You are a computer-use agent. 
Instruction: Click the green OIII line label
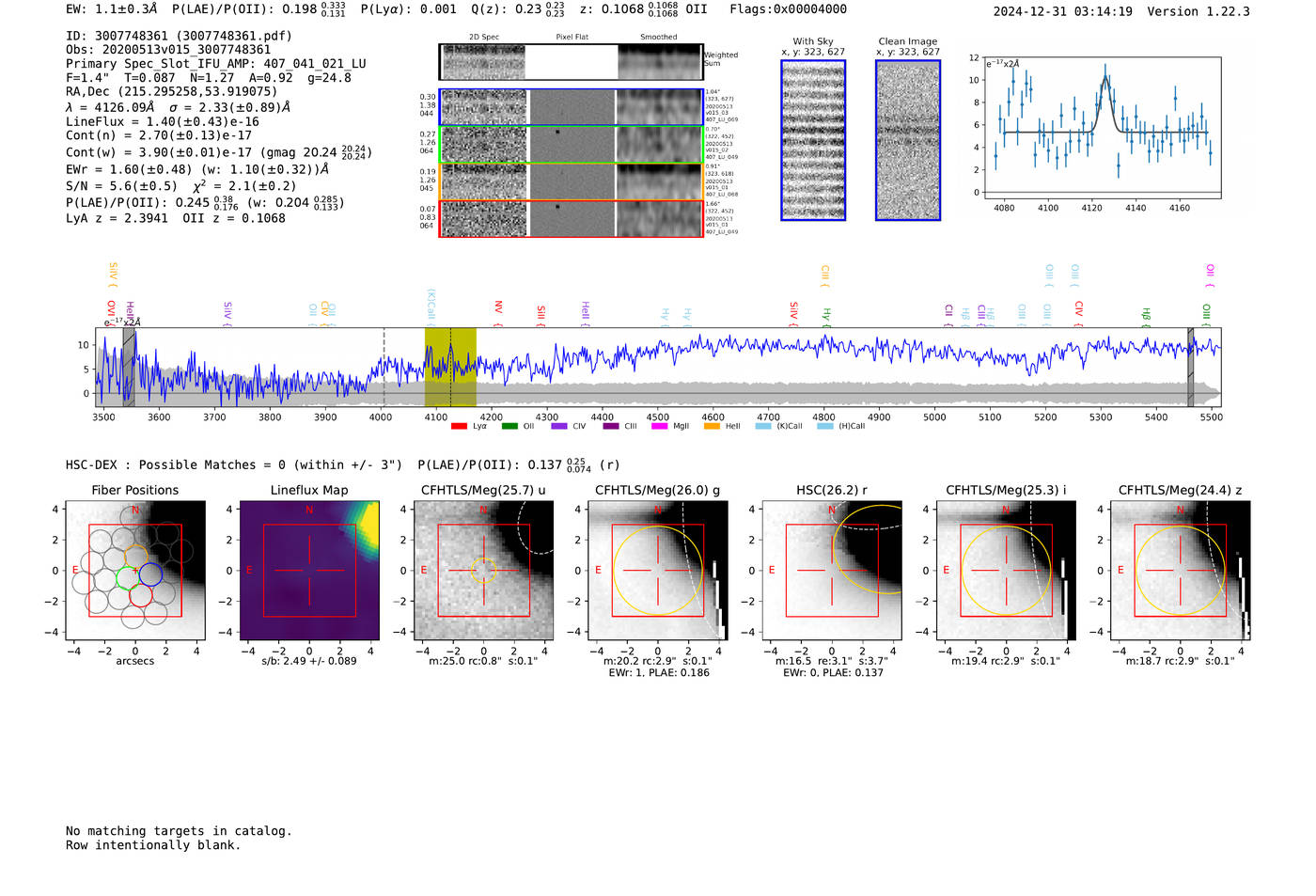point(1207,313)
